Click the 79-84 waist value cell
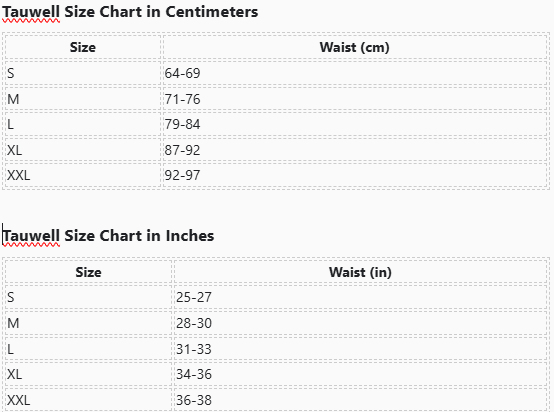Image resolution: width=554 pixels, height=412 pixels. [x=355, y=124]
